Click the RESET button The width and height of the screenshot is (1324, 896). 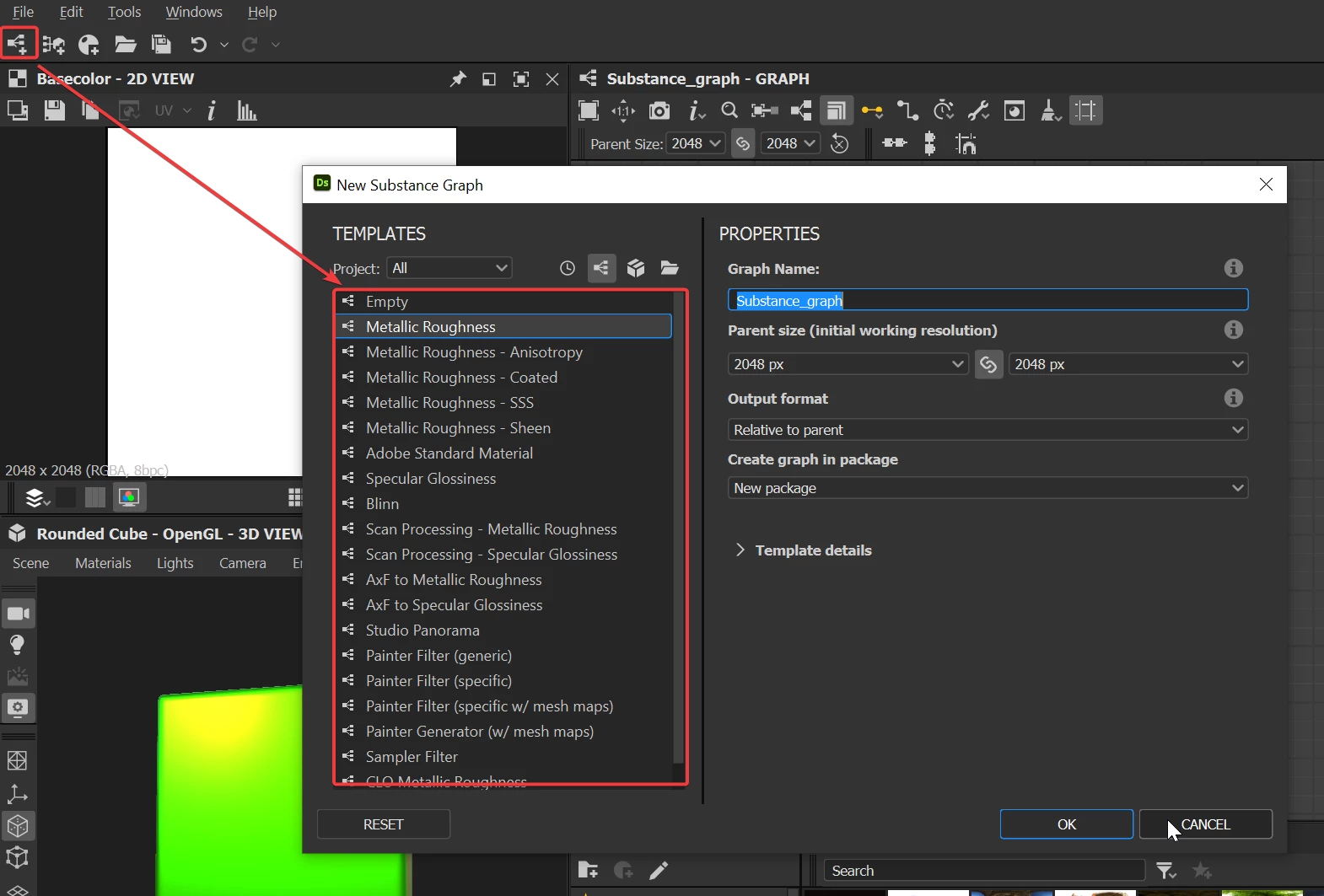[383, 824]
